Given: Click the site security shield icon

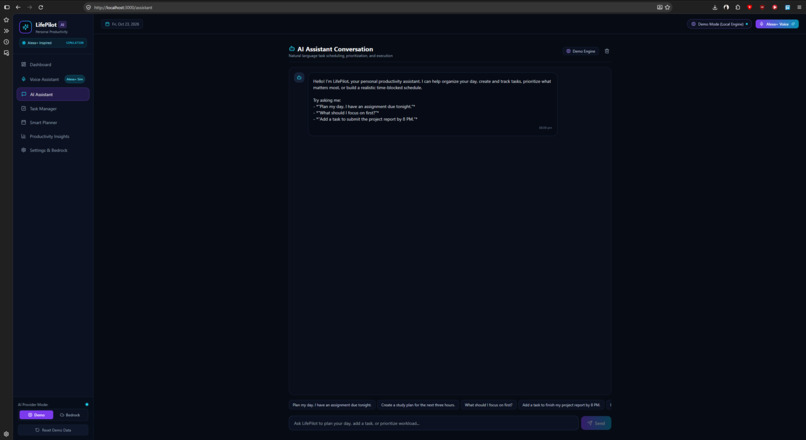Looking at the screenshot, I should pos(88,7).
